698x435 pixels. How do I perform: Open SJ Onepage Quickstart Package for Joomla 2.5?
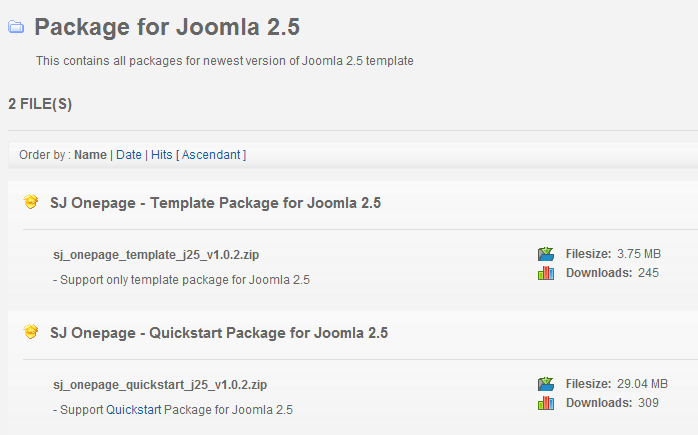(x=219, y=333)
